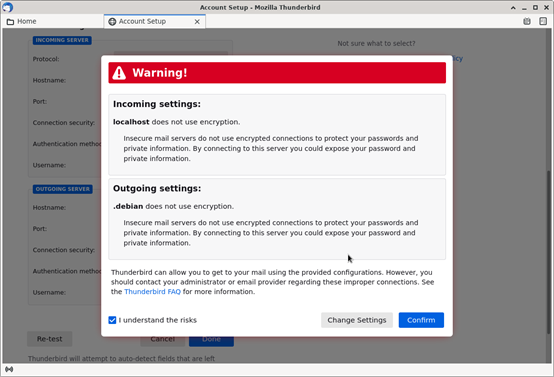Select the Account Setup tab

[x=154, y=22]
